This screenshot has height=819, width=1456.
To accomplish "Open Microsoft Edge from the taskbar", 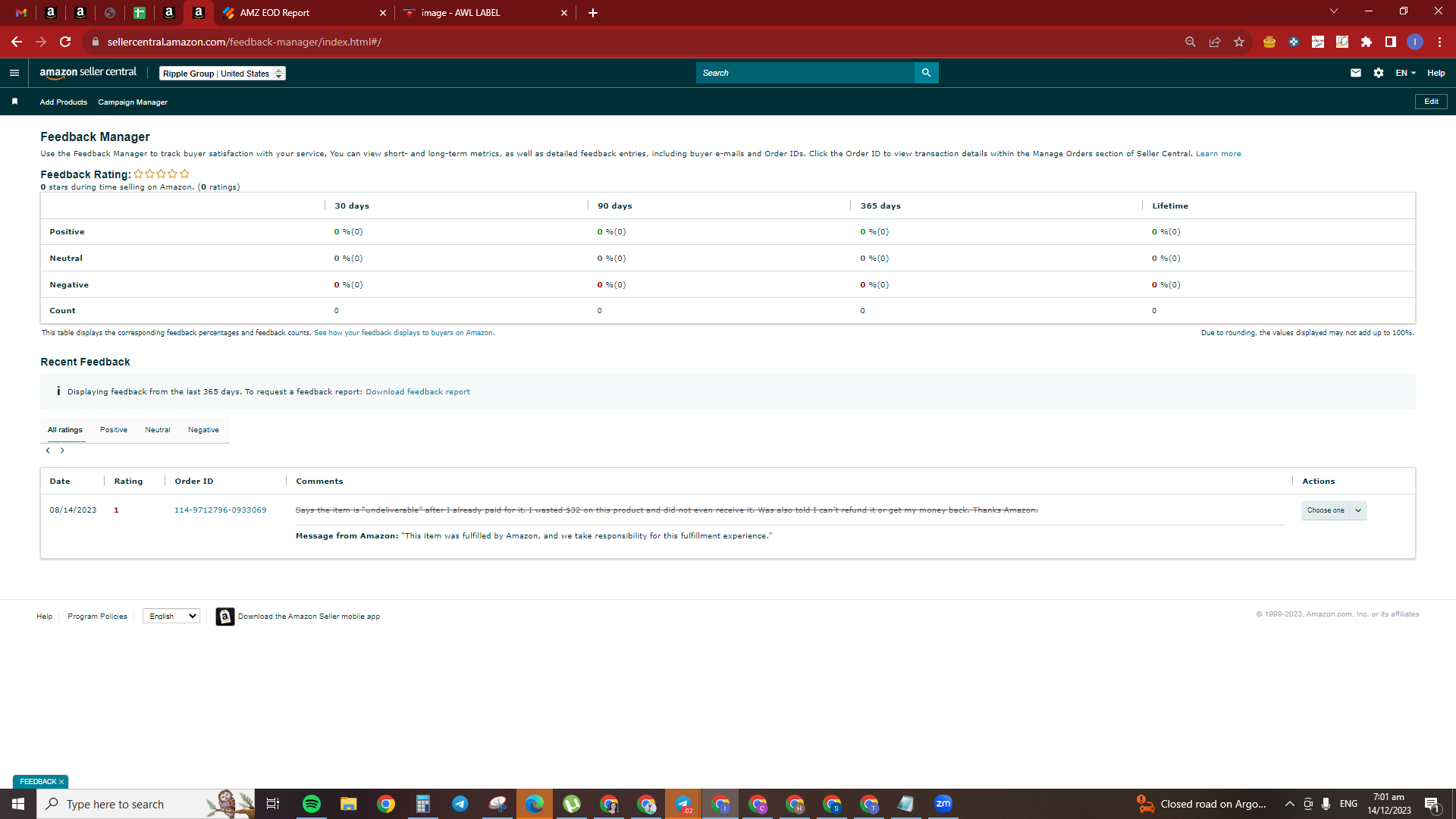I will tap(535, 804).
